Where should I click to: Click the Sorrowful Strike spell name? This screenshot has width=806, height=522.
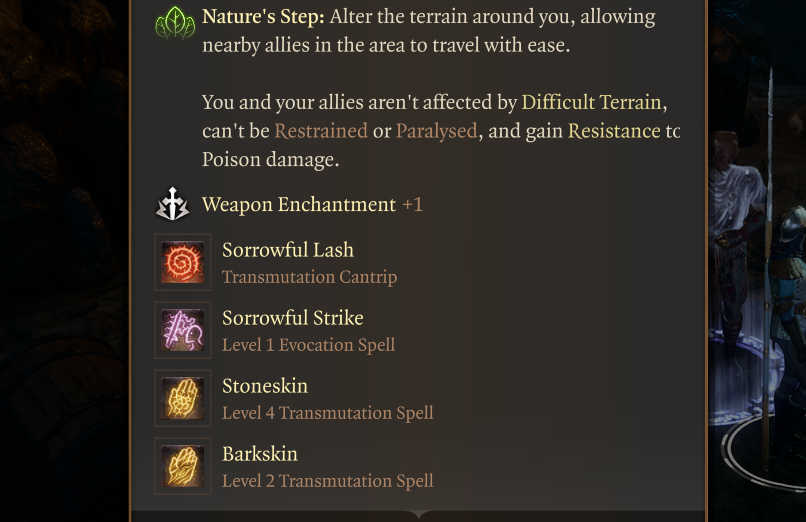[293, 318]
